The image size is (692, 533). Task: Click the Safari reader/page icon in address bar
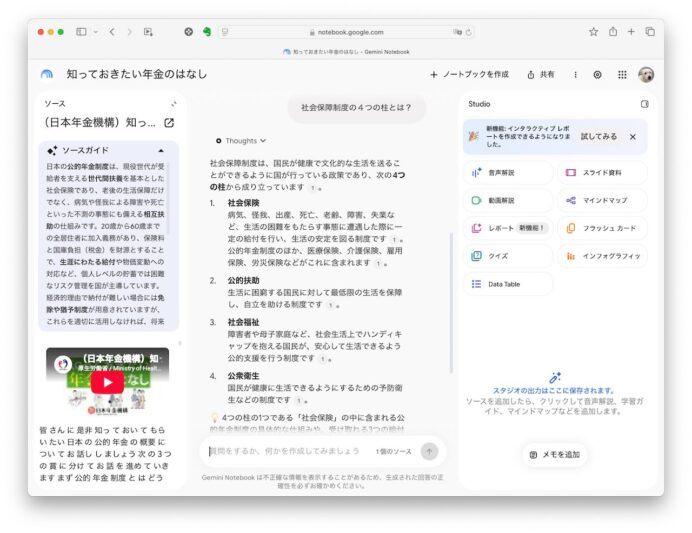click(x=225, y=32)
